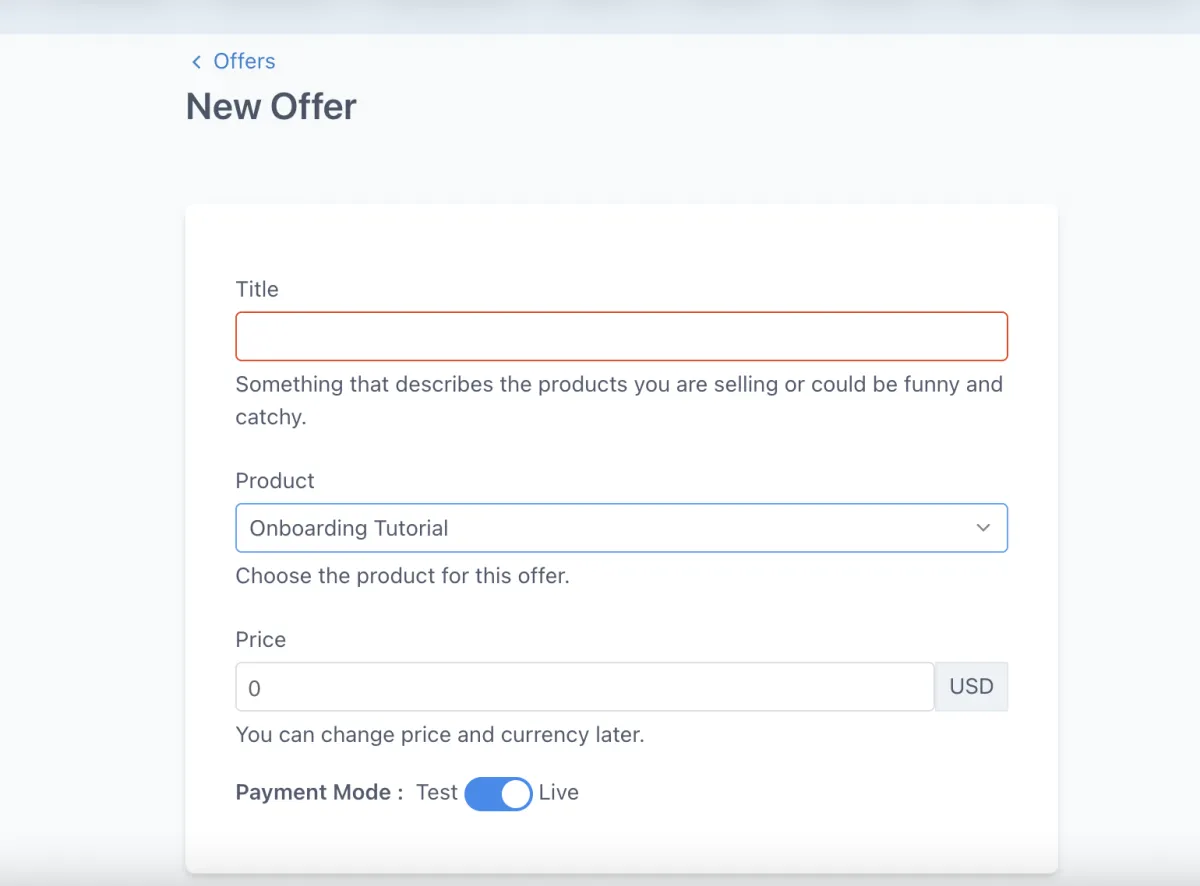Focus the Price input field

pos(584,687)
